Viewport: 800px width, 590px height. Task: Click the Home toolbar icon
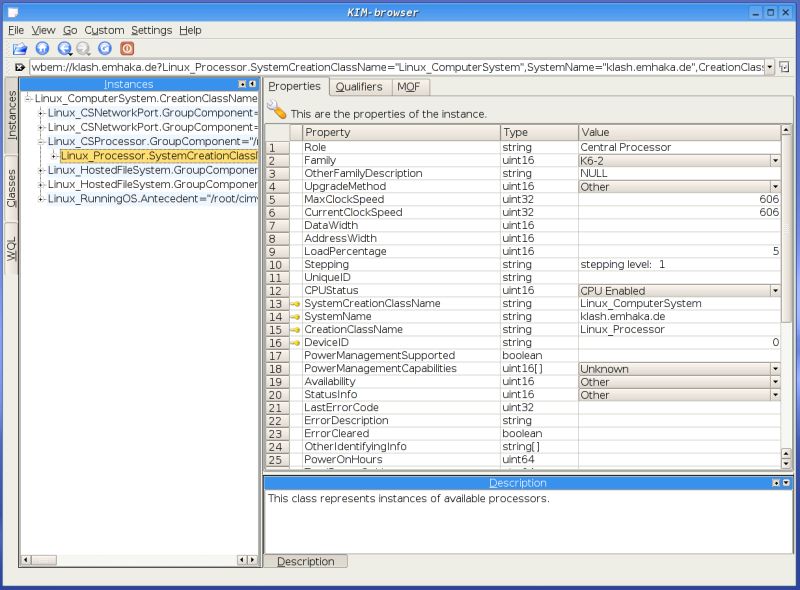pos(44,48)
